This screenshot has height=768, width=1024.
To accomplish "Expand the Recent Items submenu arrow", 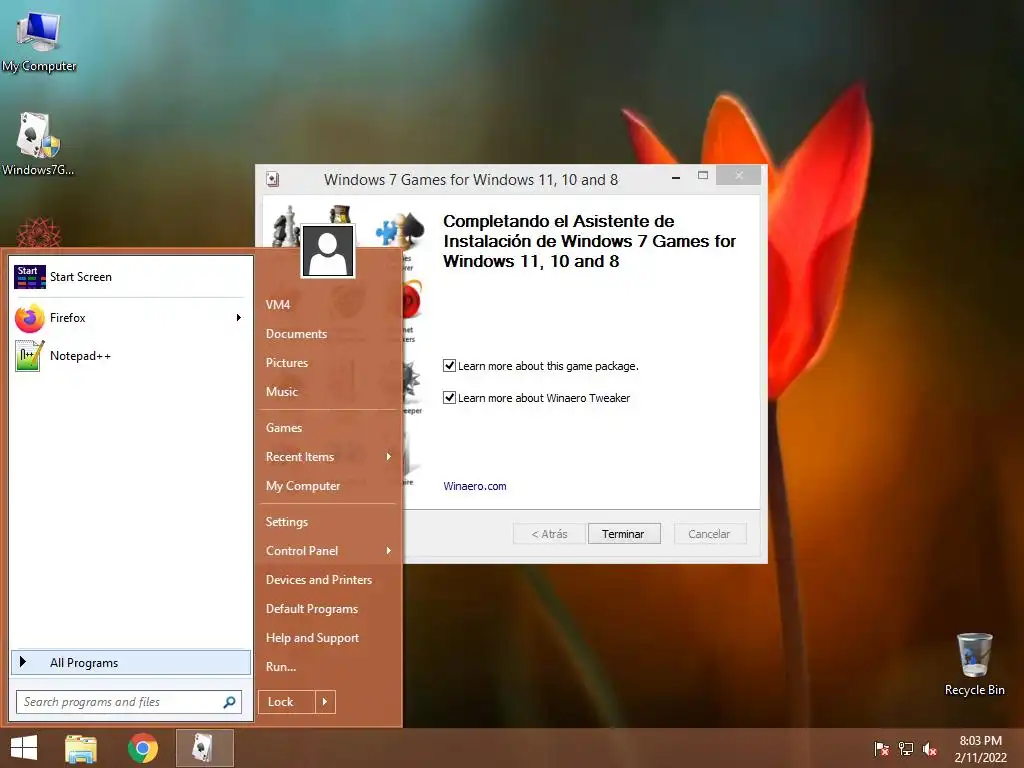I will point(389,456).
